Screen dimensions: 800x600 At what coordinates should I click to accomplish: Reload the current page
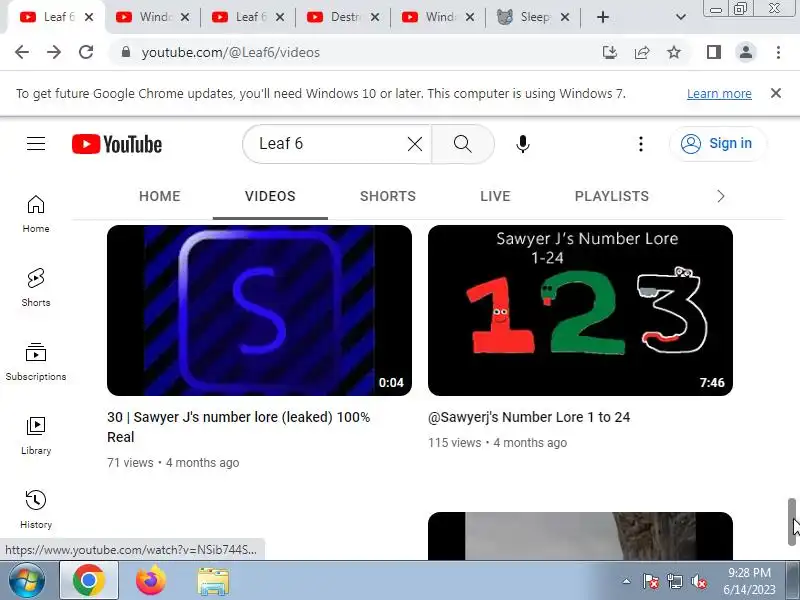[86, 52]
